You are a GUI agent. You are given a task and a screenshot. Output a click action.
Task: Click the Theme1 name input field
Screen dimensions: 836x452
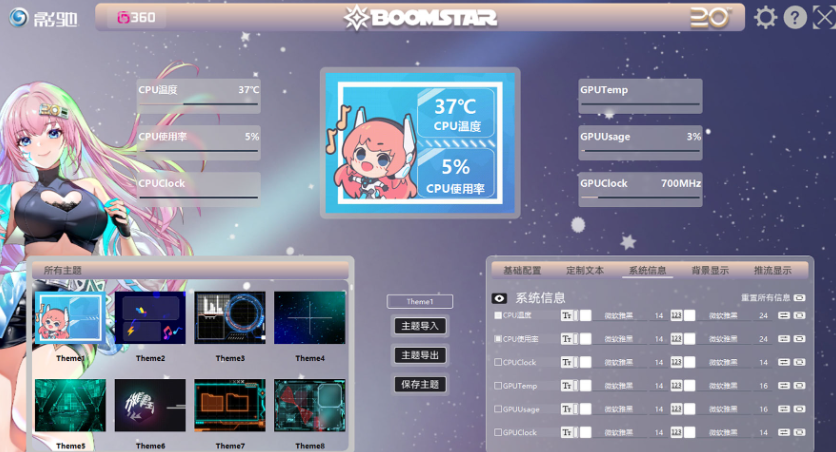(420, 302)
